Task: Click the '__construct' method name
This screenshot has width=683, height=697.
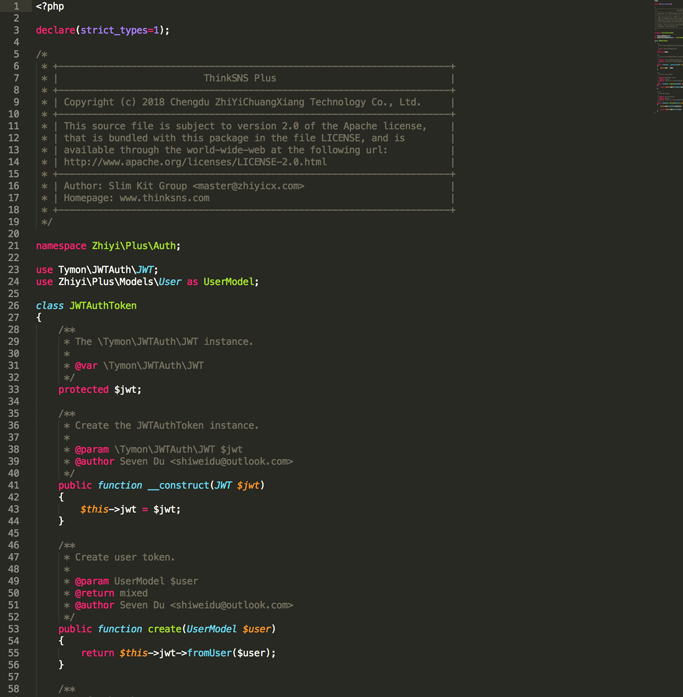Action: coord(178,485)
